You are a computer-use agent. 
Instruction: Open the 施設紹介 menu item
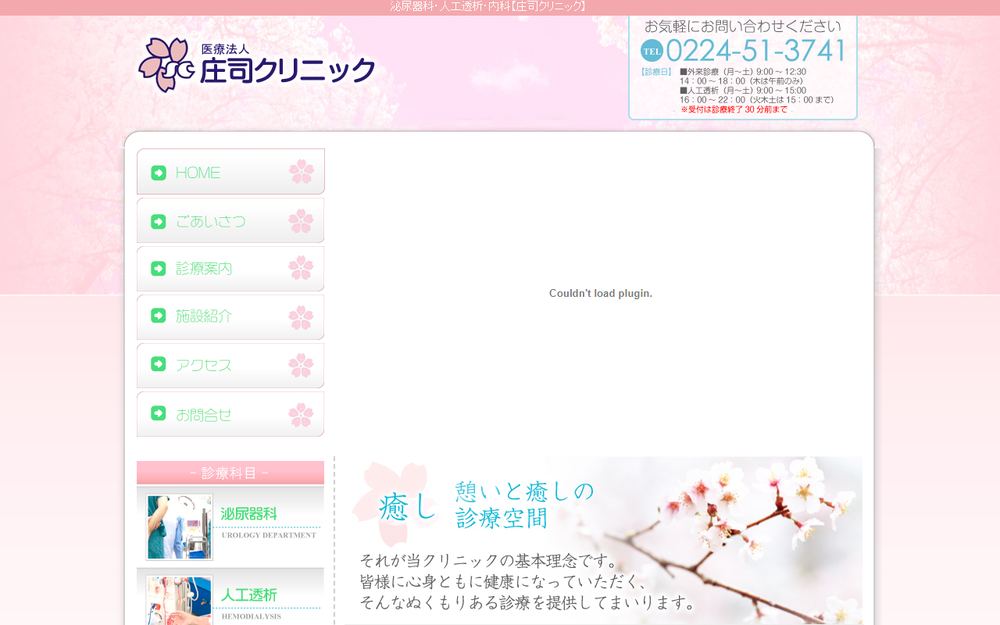click(x=231, y=316)
